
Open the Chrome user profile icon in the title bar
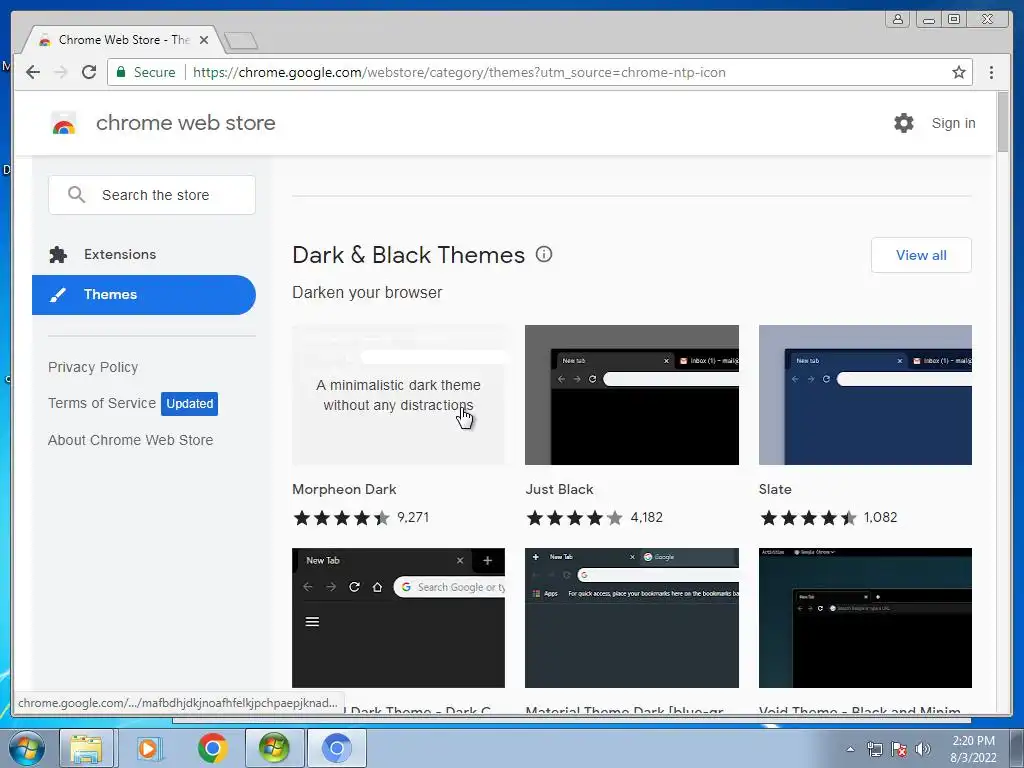tap(898, 19)
